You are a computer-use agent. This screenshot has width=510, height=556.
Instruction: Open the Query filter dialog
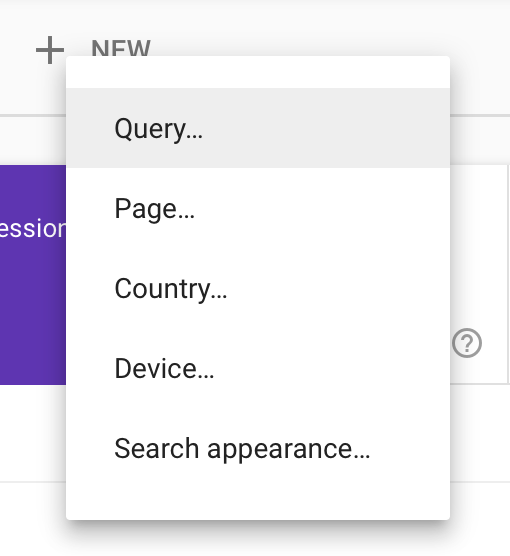tap(258, 128)
